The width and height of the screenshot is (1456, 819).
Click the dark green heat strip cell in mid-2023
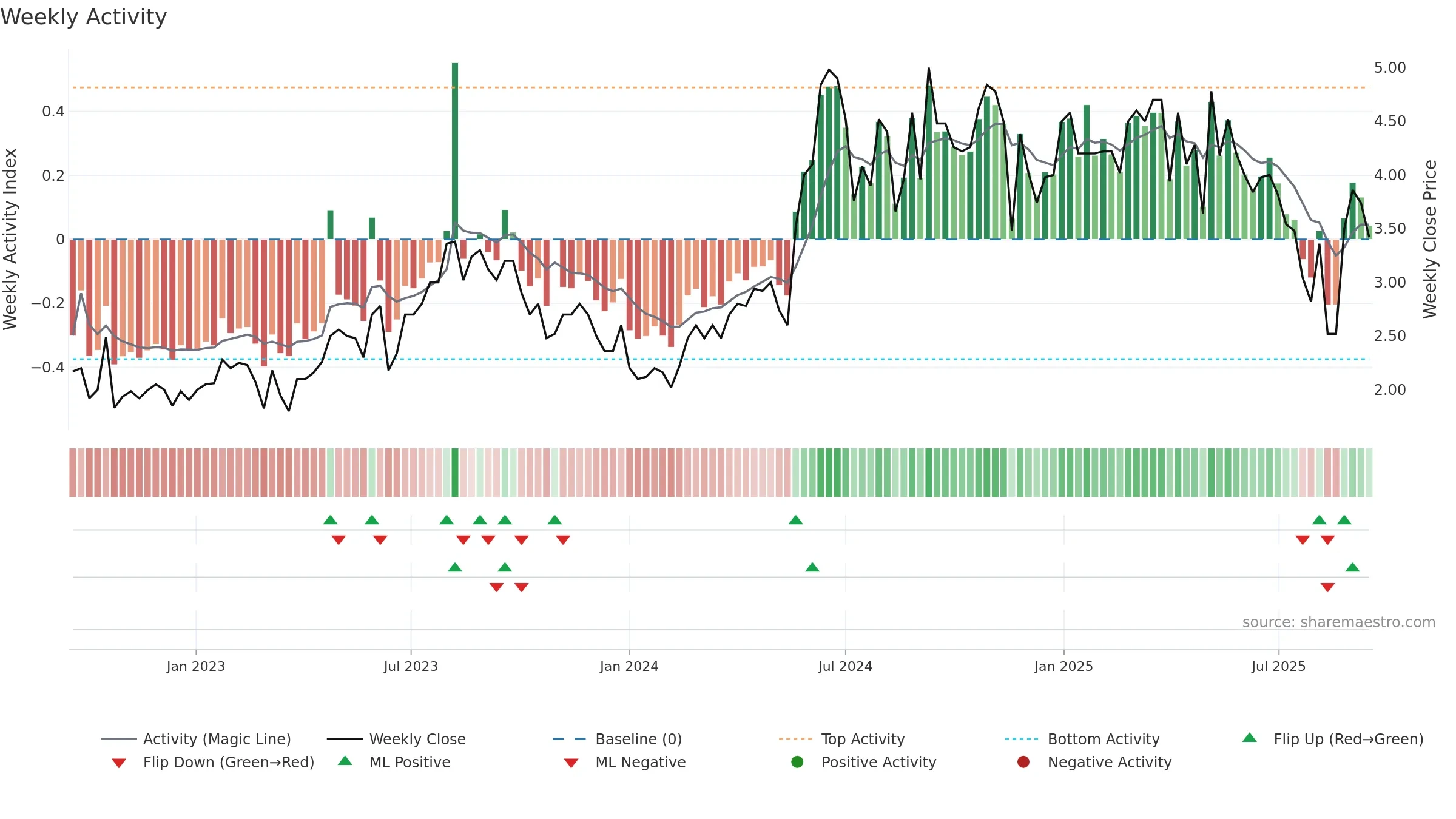(x=455, y=473)
